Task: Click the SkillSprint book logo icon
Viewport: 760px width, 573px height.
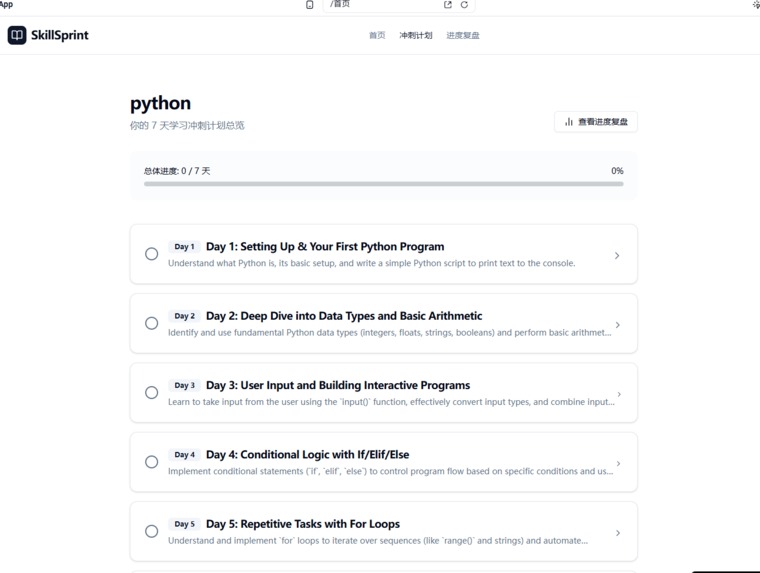Action: coord(17,35)
